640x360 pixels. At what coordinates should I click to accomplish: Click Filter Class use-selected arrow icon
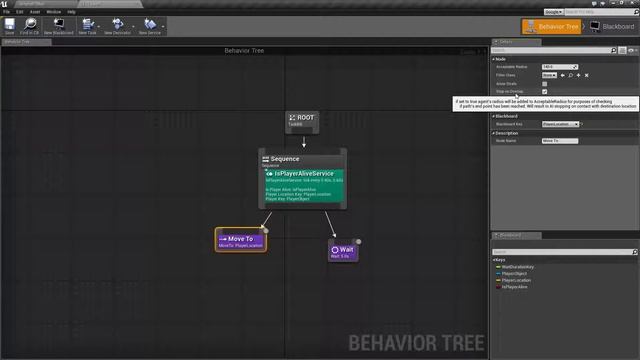point(562,75)
